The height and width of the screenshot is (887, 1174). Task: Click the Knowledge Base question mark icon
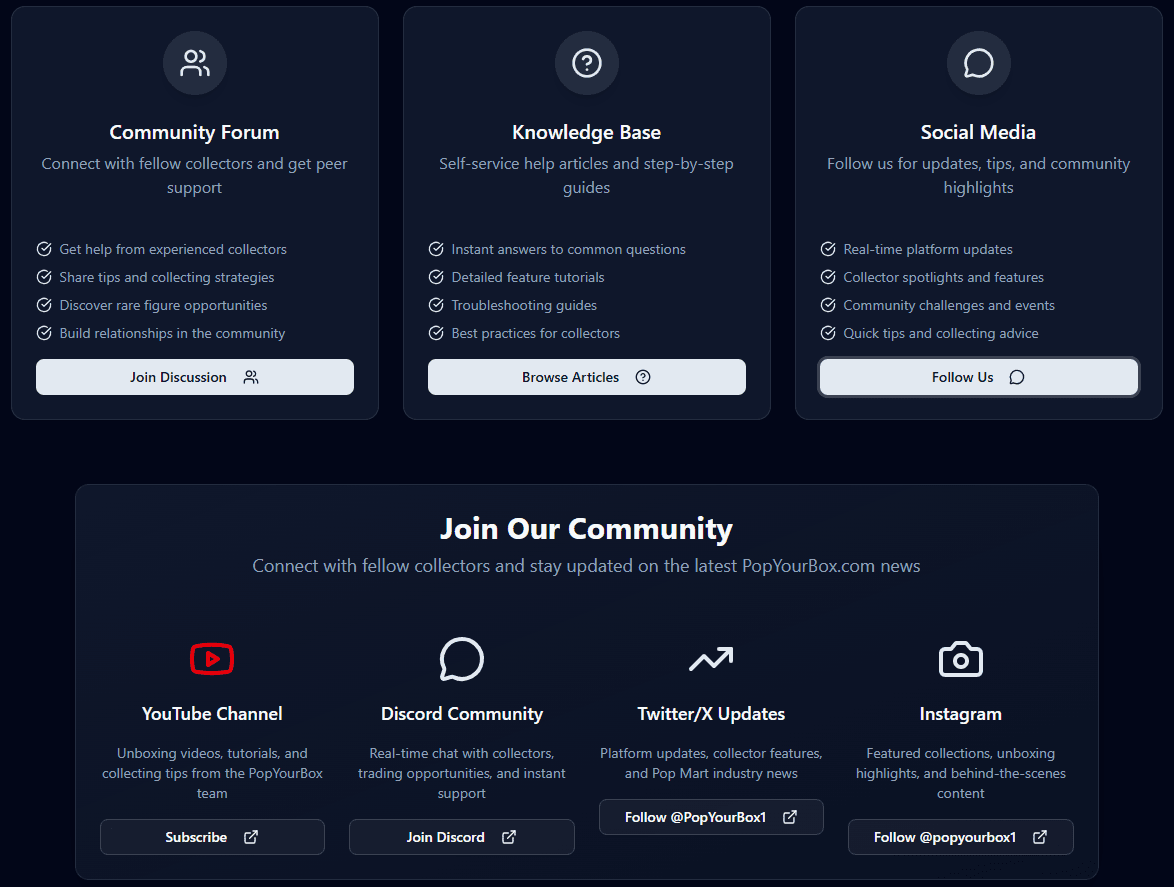(x=587, y=64)
